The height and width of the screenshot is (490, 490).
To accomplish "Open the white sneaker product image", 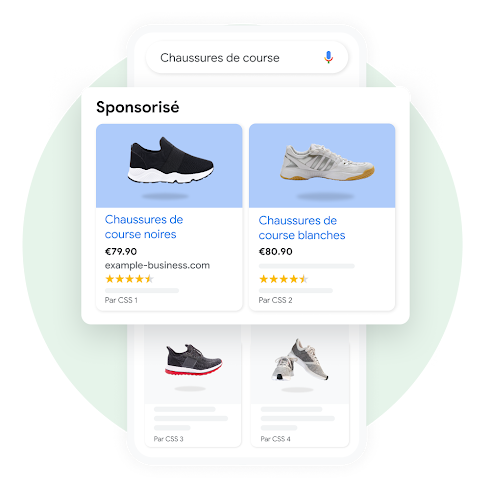I will [322, 166].
